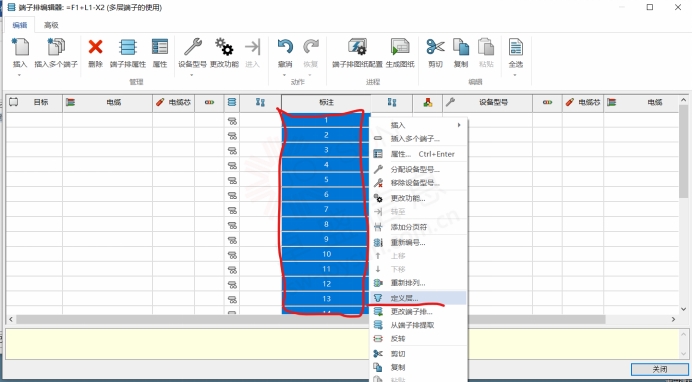Select terminal 13 in the 标注 column
The height and width of the screenshot is (382, 693).
tap(326, 299)
